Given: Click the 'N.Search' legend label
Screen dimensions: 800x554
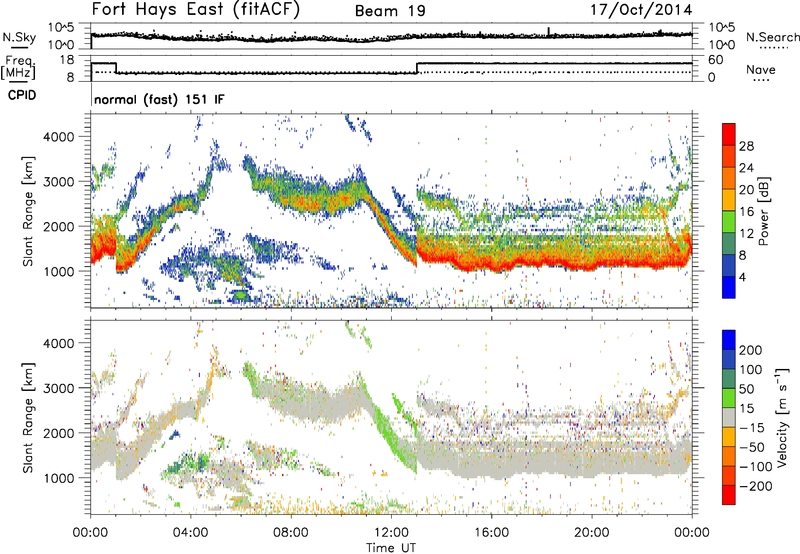Looking at the screenshot, I should pyautogui.click(x=772, y=37).
